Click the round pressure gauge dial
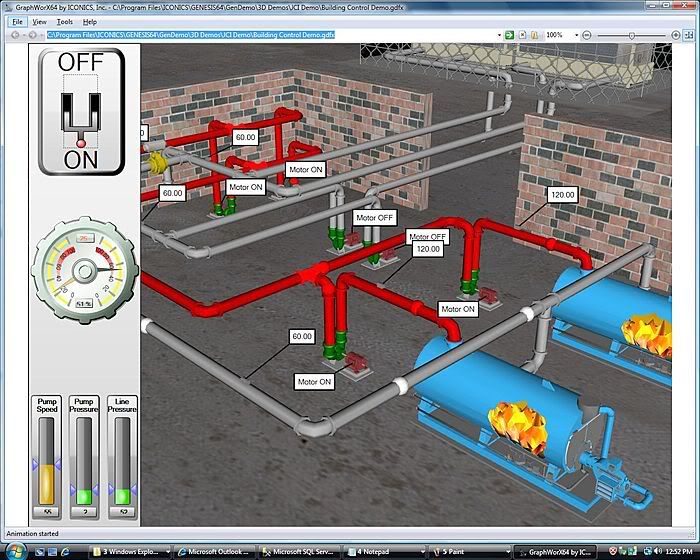 [x=84, y=271]
